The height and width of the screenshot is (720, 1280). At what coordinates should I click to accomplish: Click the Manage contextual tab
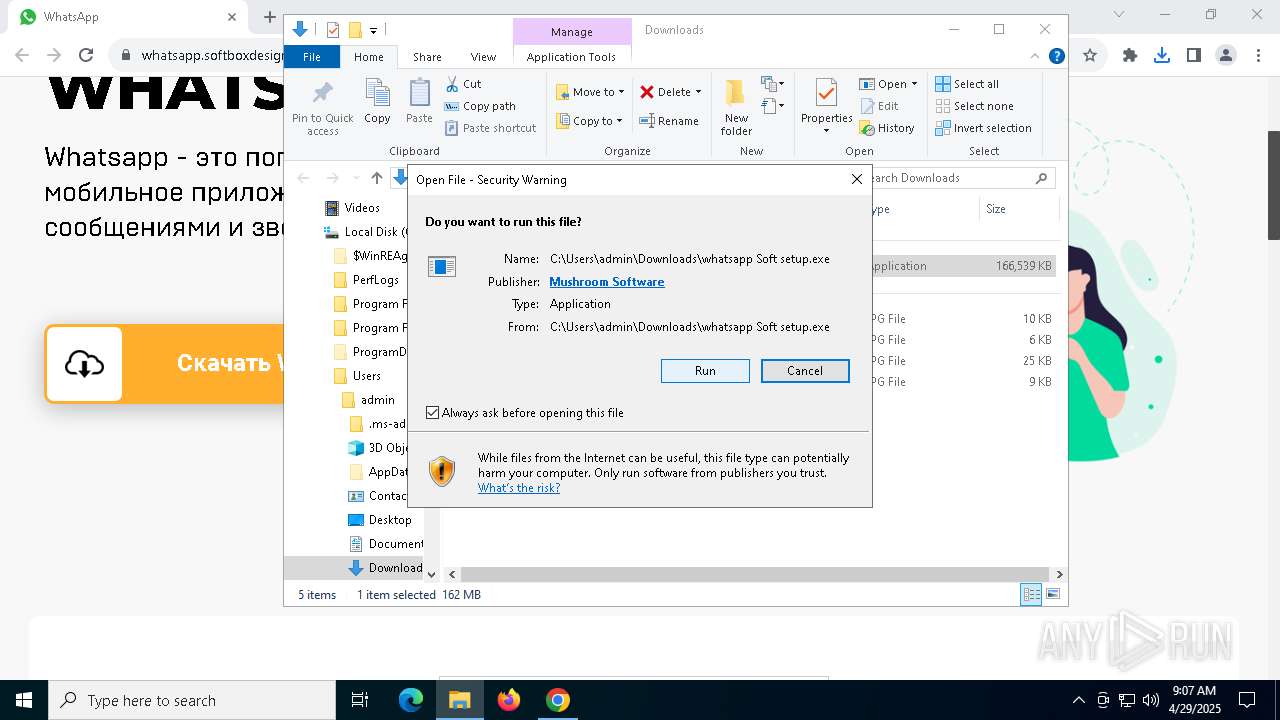tap(572, 31)
